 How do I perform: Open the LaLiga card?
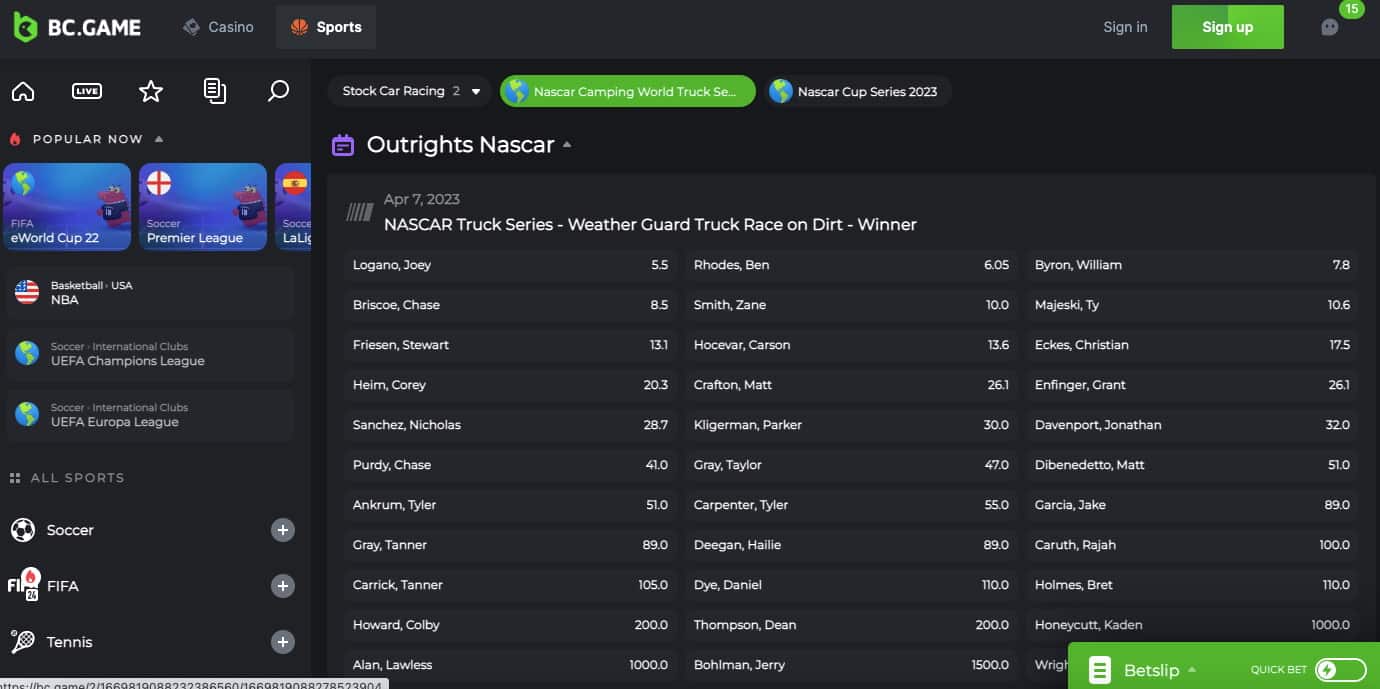293,207
